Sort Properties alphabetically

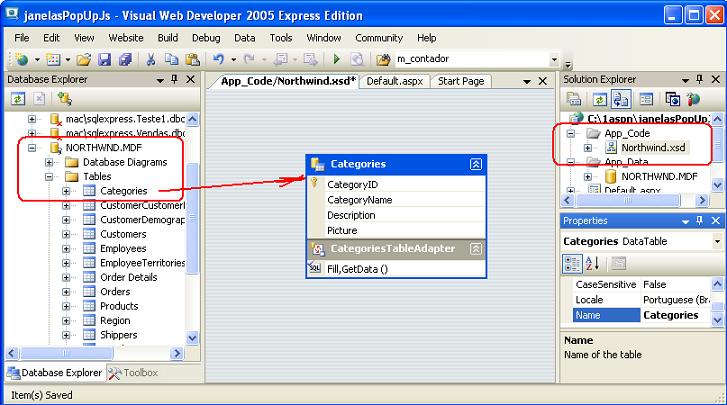pos(592,264)
